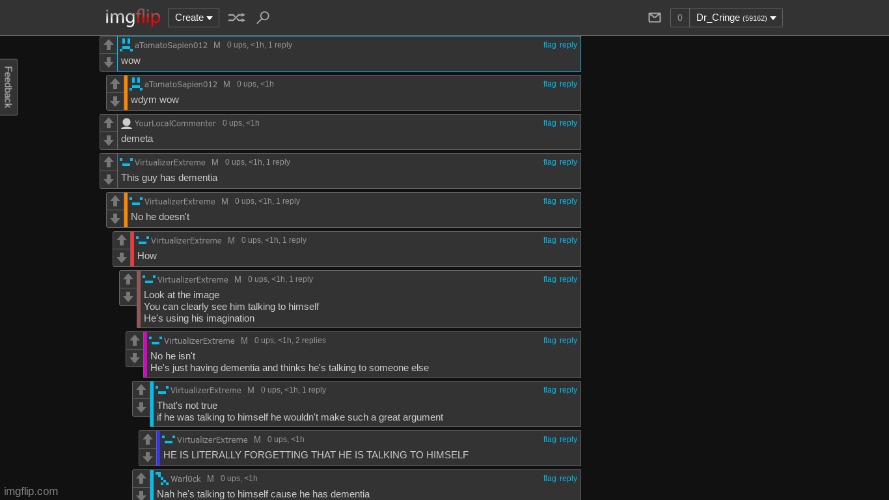The image size is (889, 500).
Task: Open YourLocalCommenter's profile name
Action: point(175,124)
